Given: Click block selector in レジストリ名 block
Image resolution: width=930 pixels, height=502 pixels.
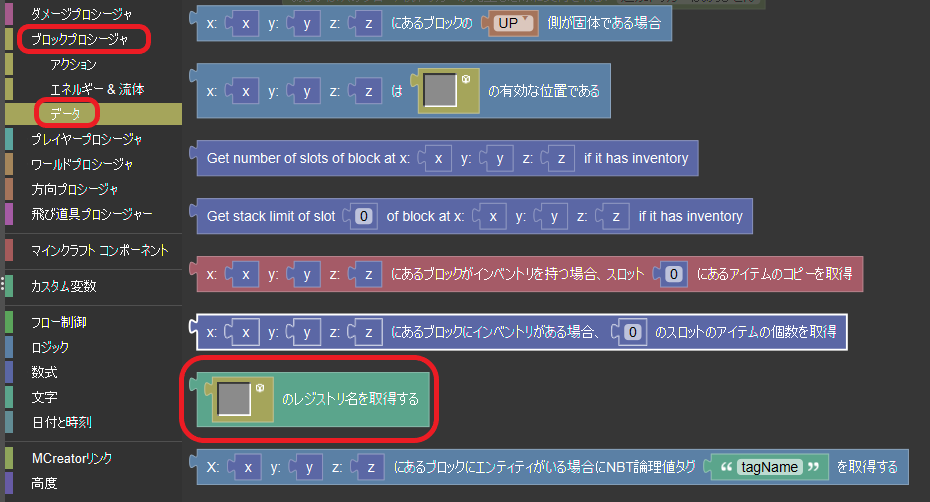Looking at the screenshot, I should click(x=234, y=399).
